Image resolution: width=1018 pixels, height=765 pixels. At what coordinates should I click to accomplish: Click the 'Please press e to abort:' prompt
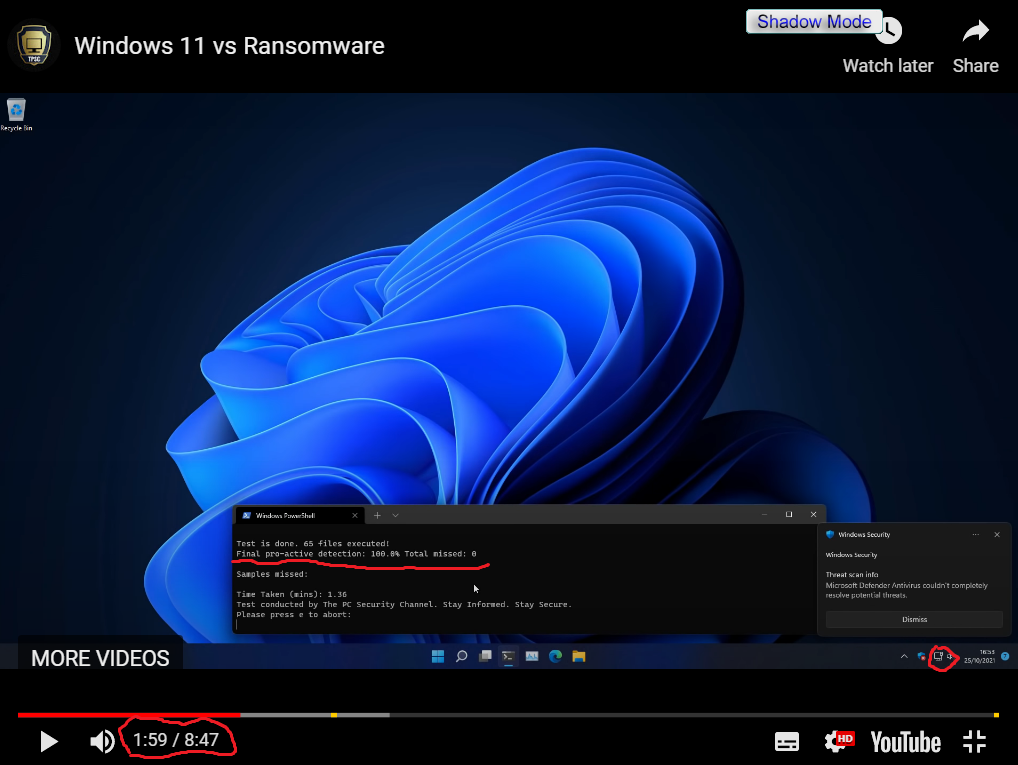[x=293, y=614]
